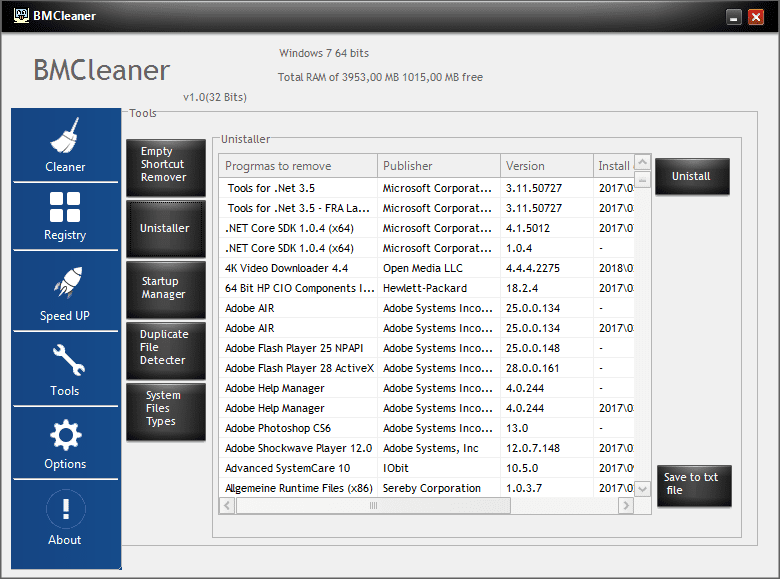
Task: Switch to the Startup Manager tool
Action: (166, 290)
